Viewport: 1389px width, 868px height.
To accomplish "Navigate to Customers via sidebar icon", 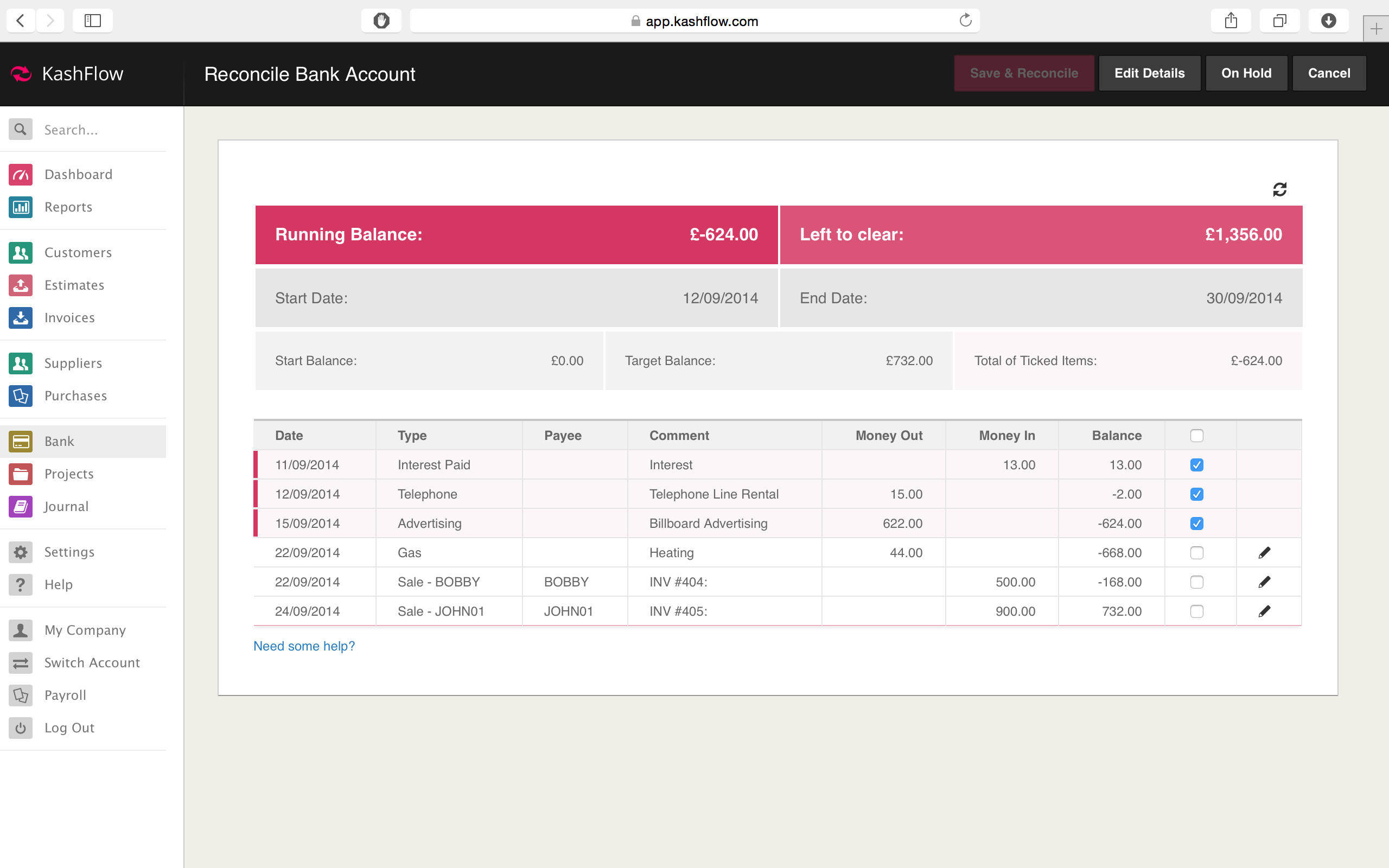I will 20,252.
